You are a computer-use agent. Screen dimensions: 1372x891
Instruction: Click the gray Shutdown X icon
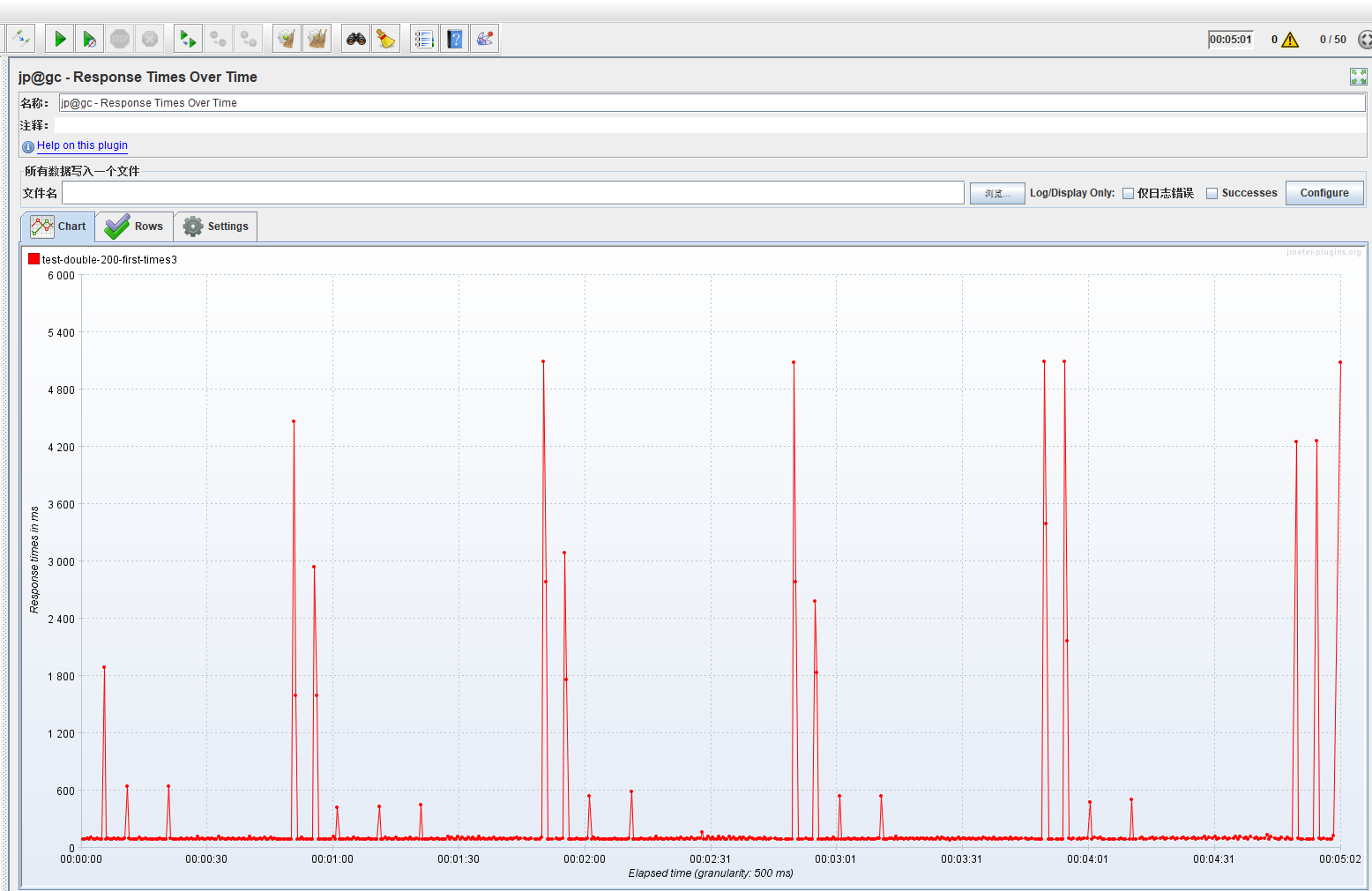tap(150, 39)
